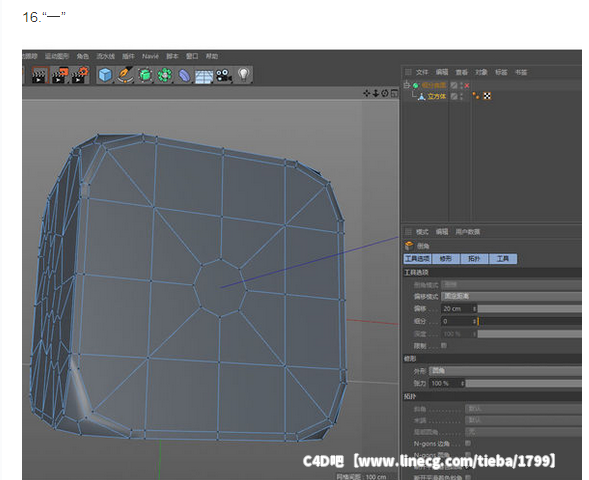The height and width of the screenshot is (480, 589).
Task: Open the 角色 menu
Action: tap(83, 56)
